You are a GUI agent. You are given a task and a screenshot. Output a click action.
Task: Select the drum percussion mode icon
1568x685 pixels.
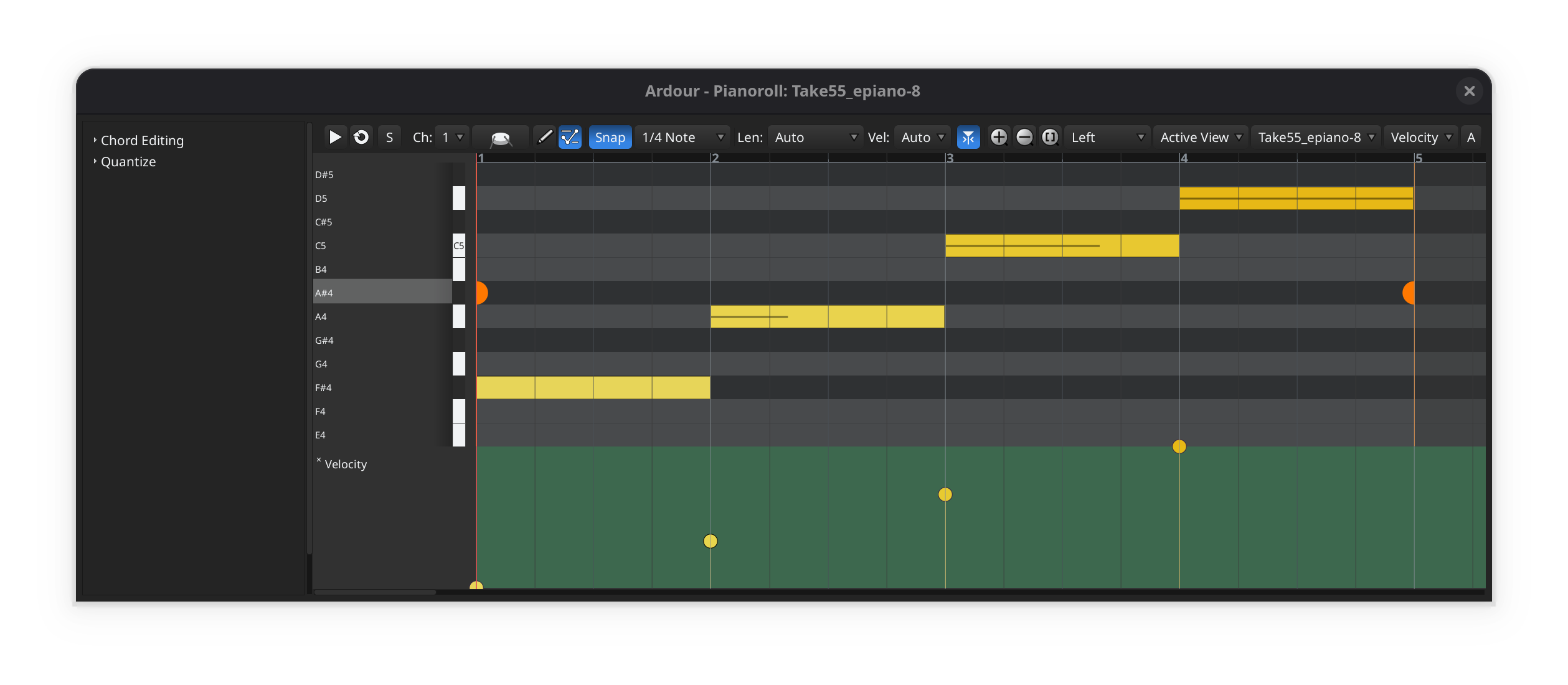click(501, 138)
